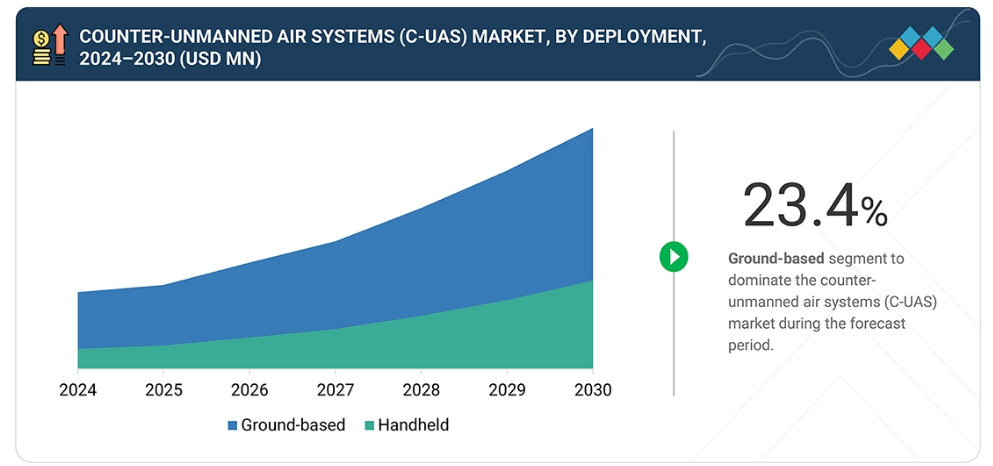Select the 2024 x-axis label
The width and height of the screenshot is (993, 466).
(78, 389)
